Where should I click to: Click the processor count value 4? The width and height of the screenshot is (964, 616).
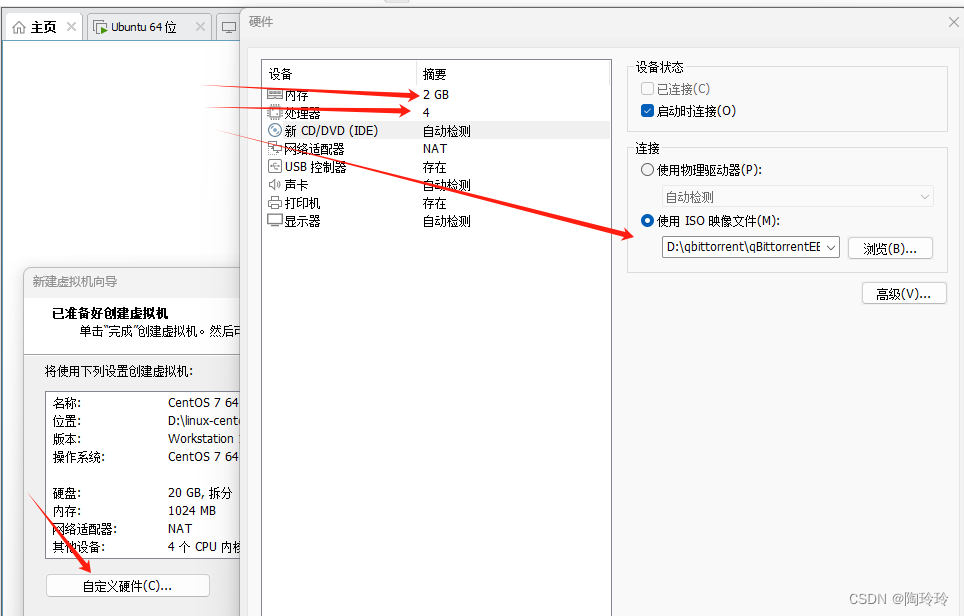(x=426, y=113)
